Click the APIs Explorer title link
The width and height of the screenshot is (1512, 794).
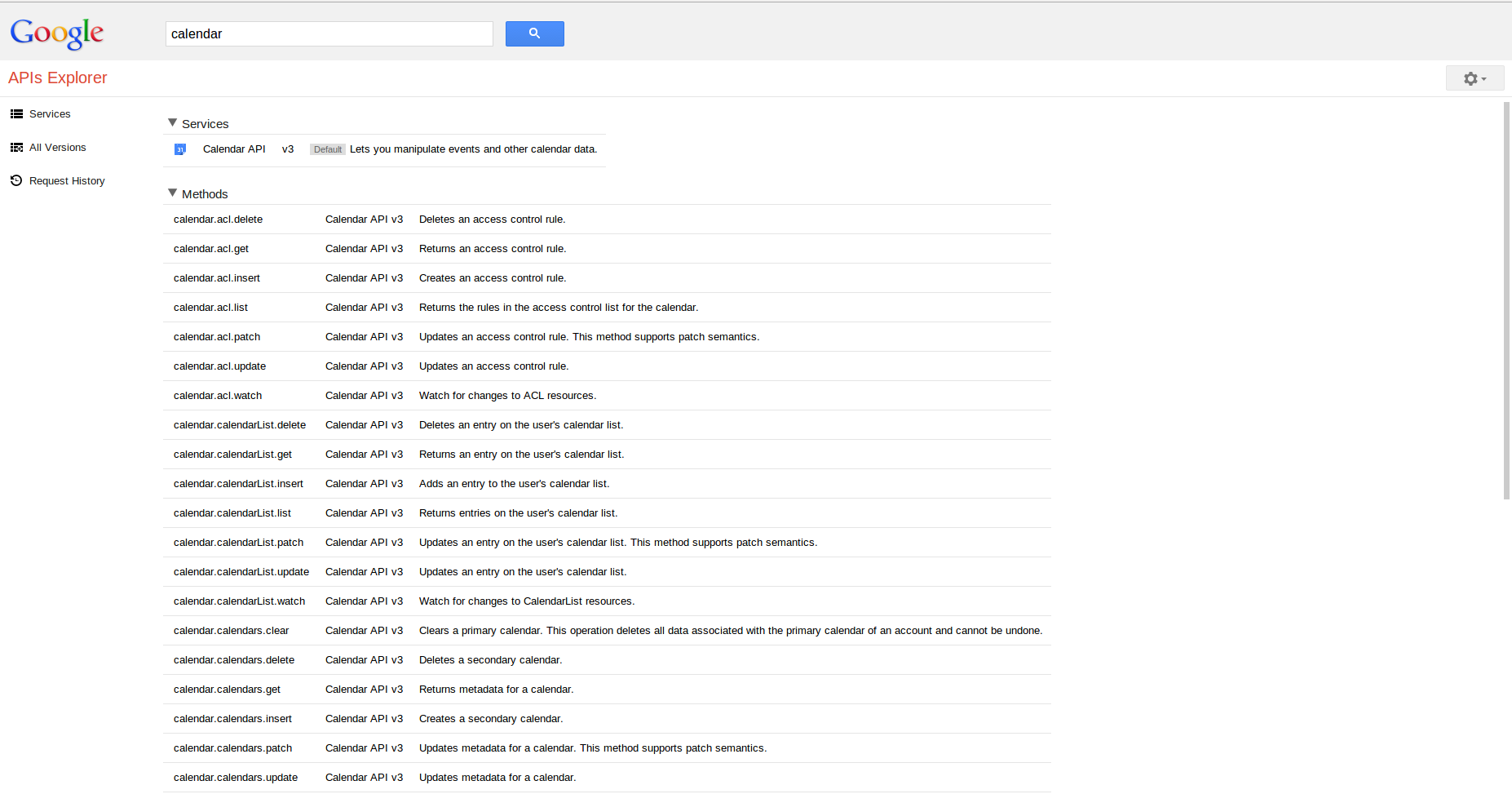coord(58,78)
